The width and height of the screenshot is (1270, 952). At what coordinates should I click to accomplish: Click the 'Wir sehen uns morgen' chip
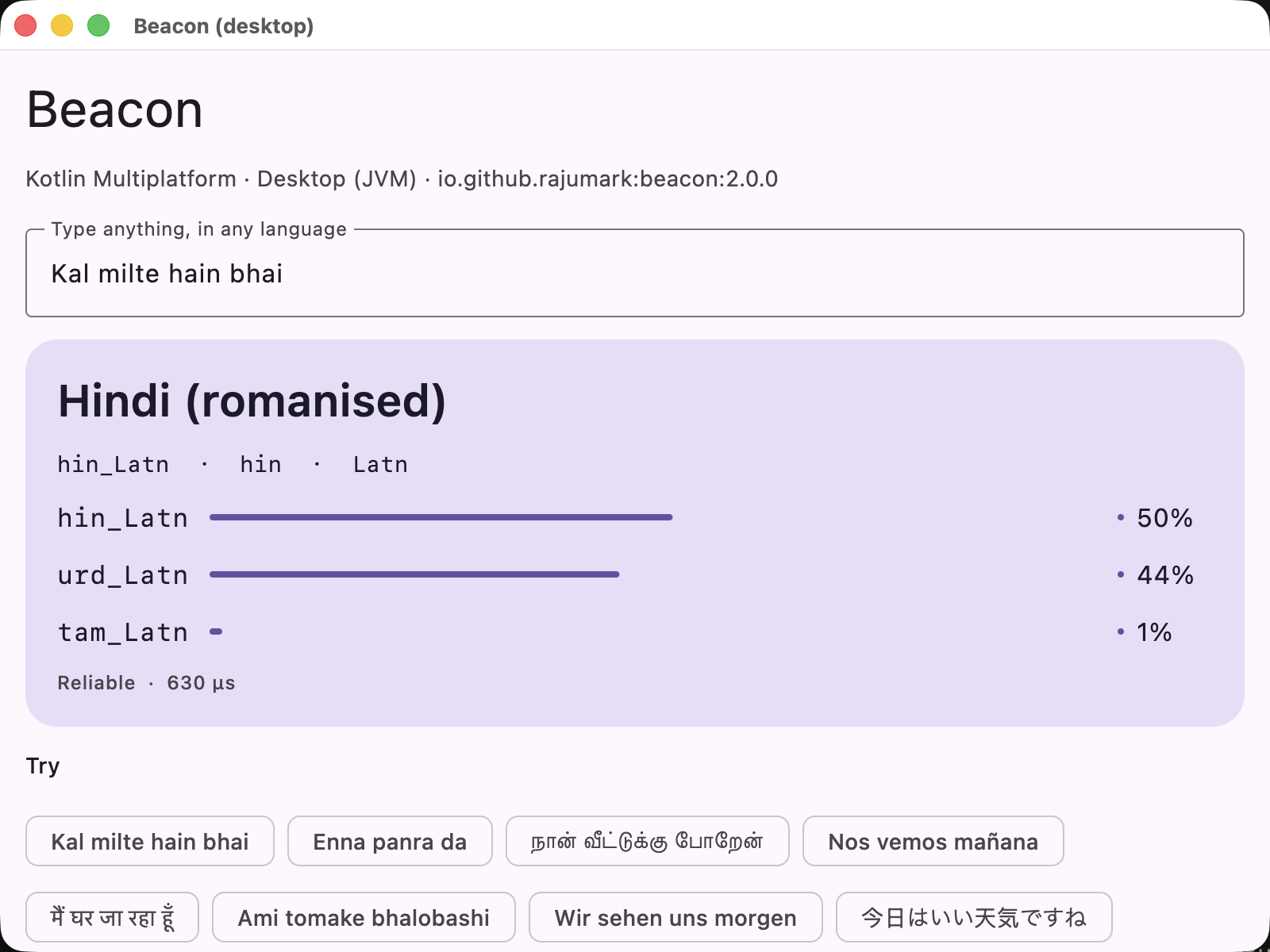pyautogui.click(x=675, y=917)
